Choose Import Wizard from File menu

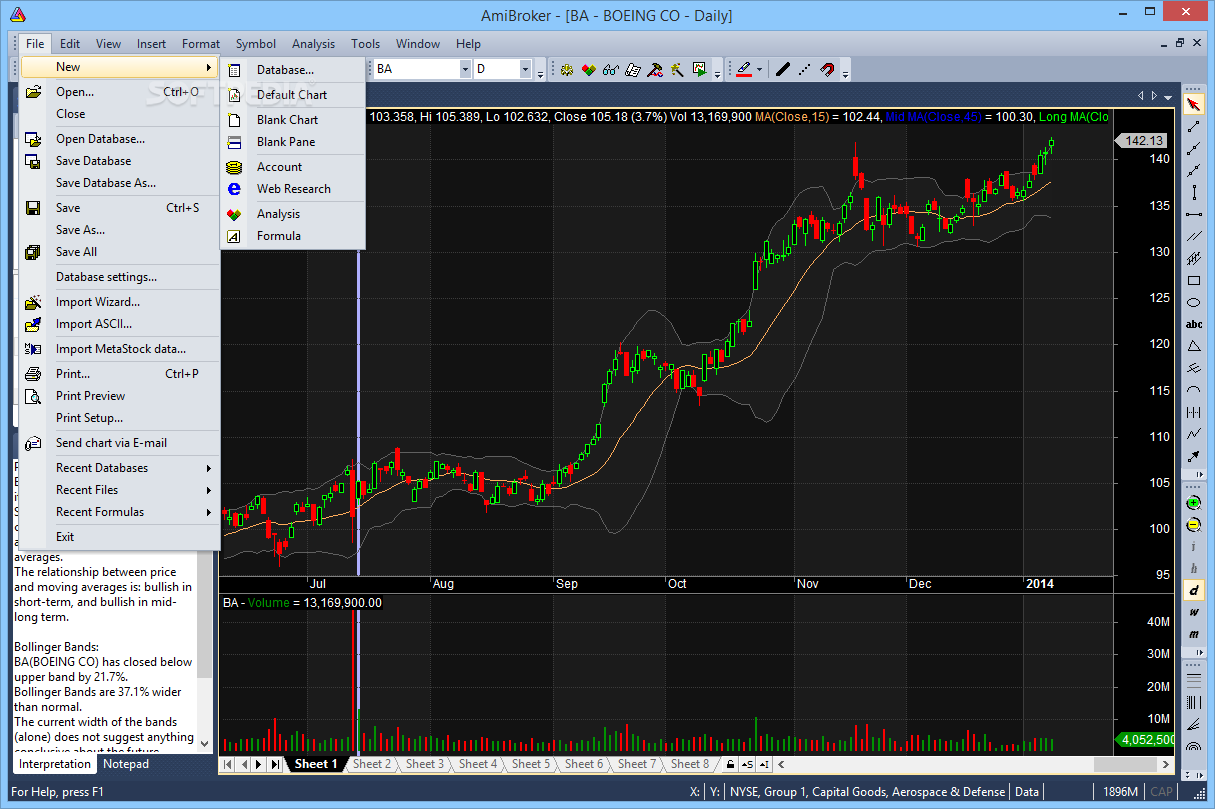click(x=120, y=302)
